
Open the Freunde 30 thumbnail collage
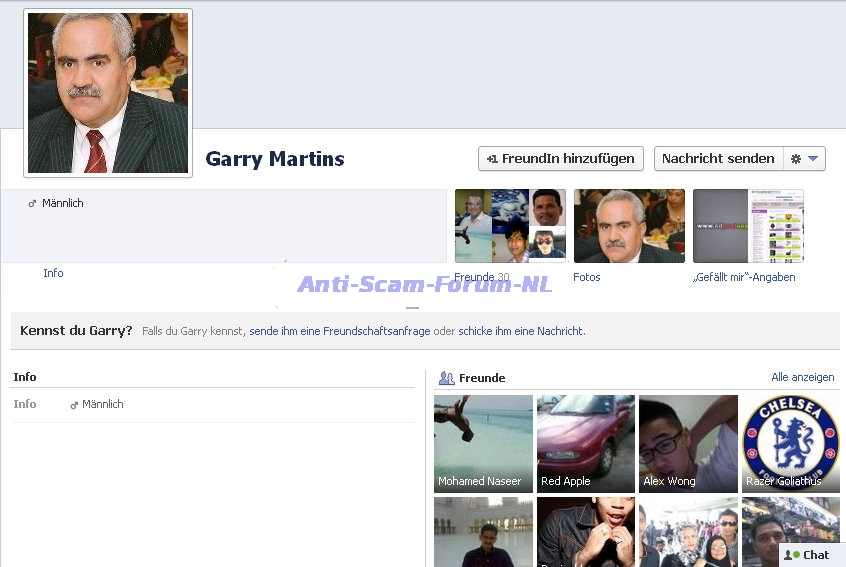pyautogui.click(x=510, y=226)
